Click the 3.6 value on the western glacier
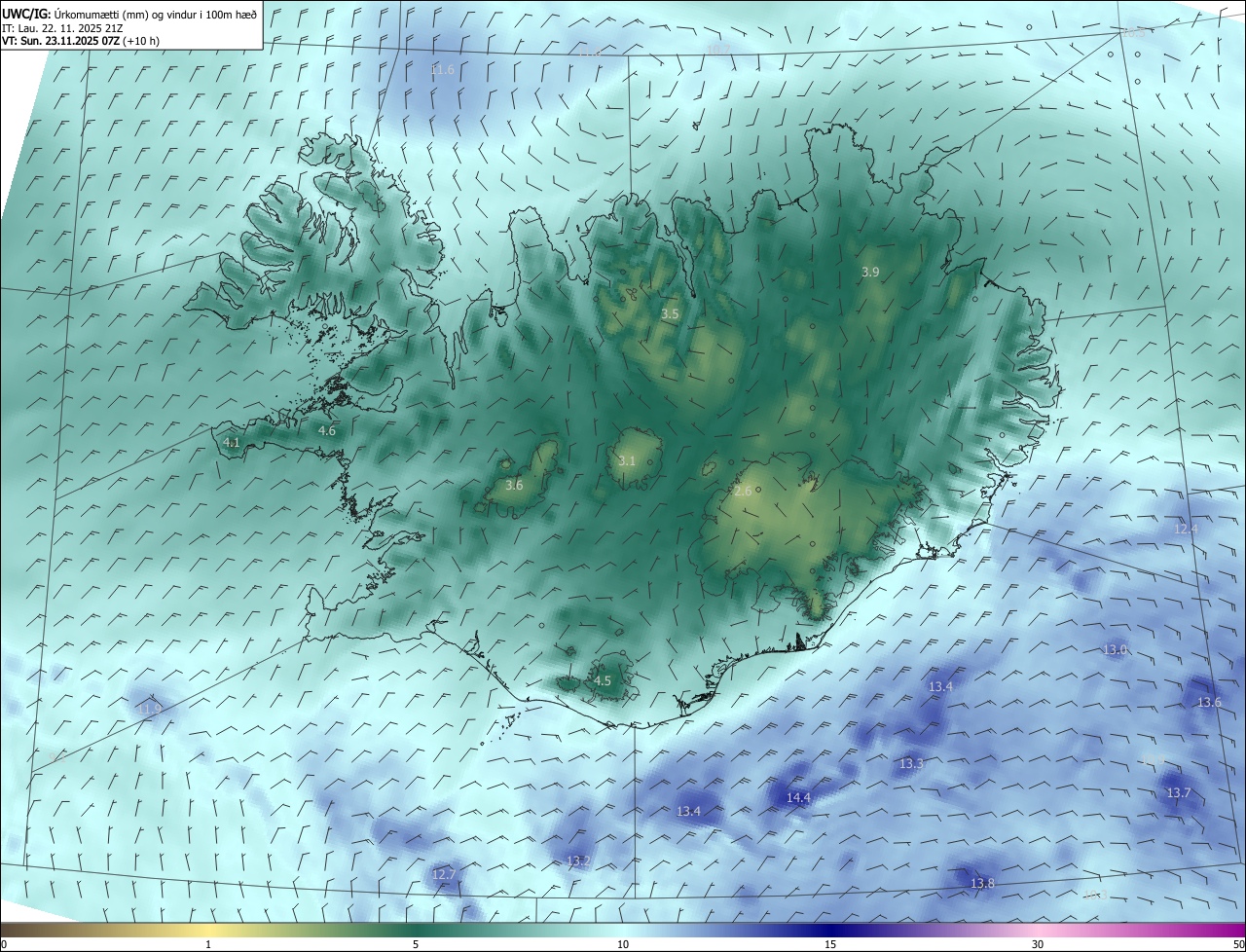The width and height of the screenshot is (1246, 952). point(514,485)
